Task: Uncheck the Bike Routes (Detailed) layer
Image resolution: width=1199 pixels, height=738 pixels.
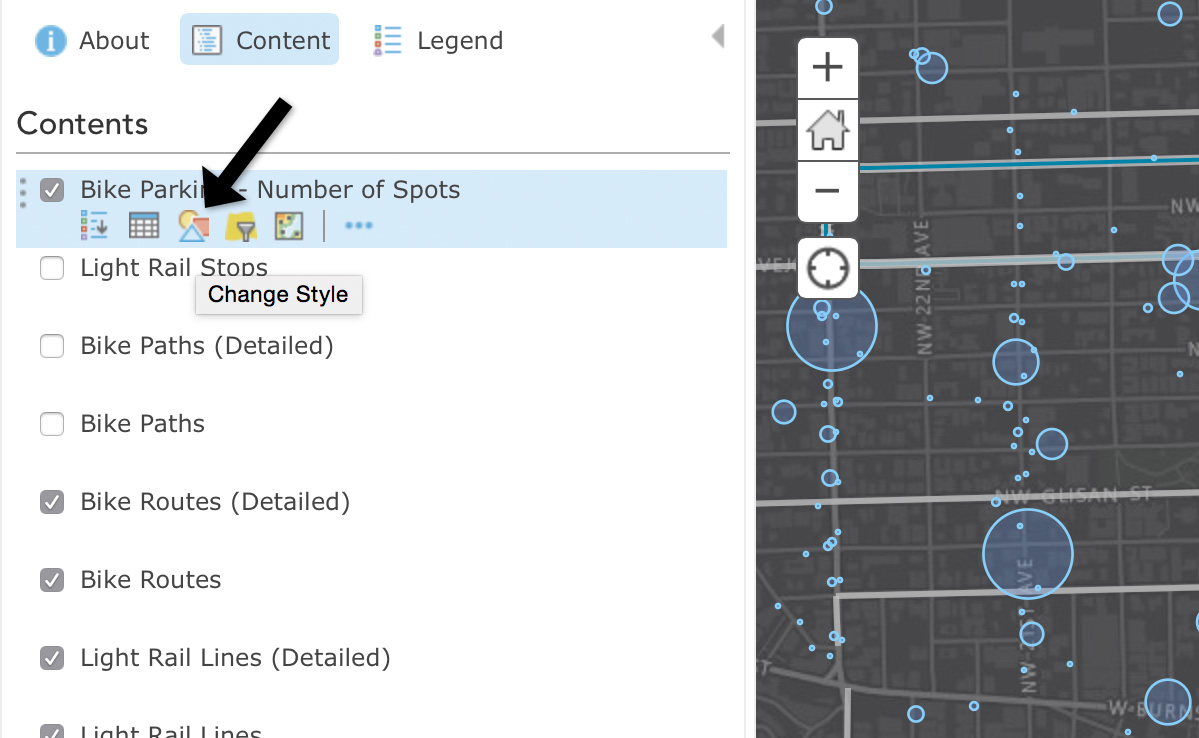Action: click(x=52, y=502)
